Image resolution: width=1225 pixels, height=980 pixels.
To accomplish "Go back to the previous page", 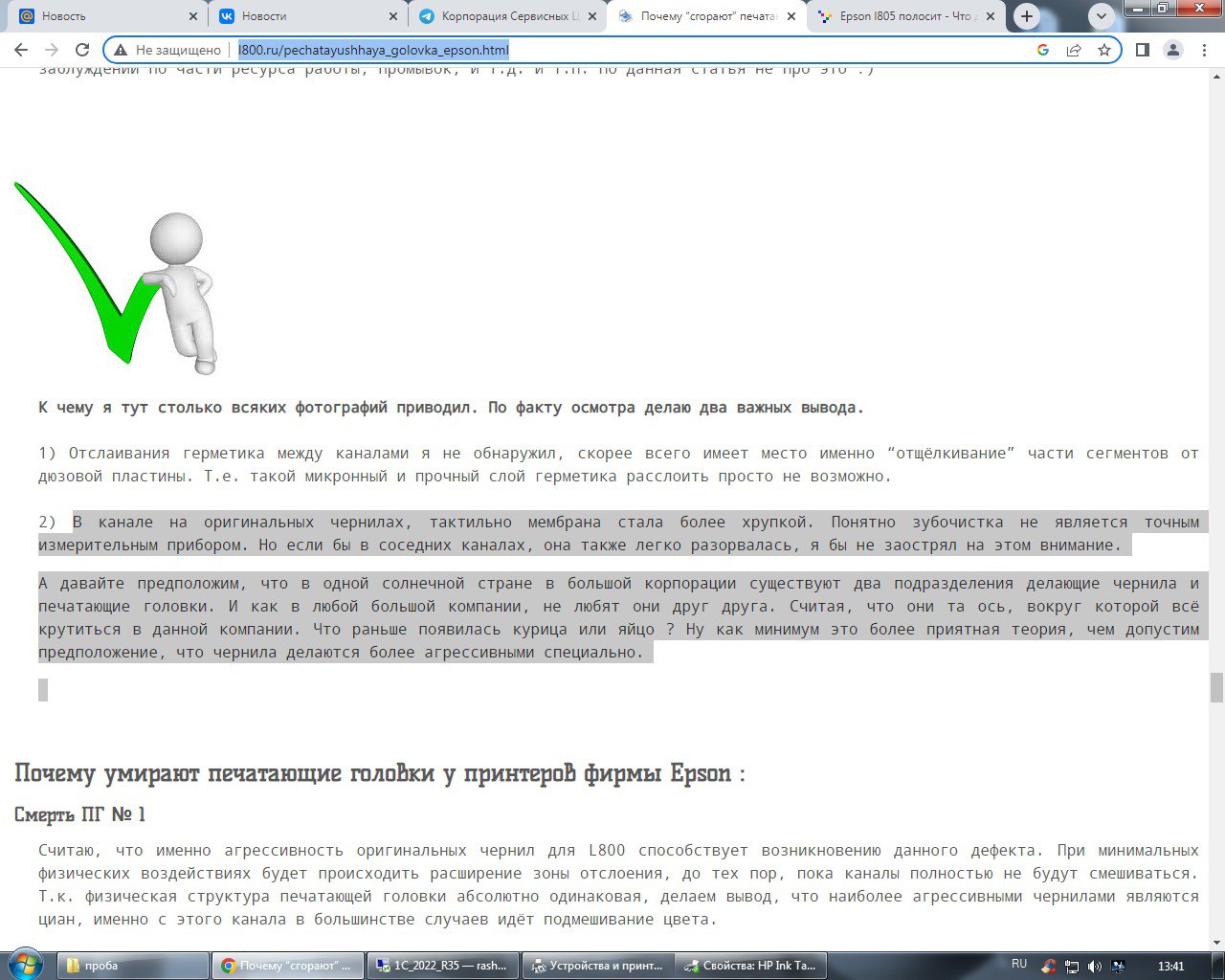I will (21, 50).
